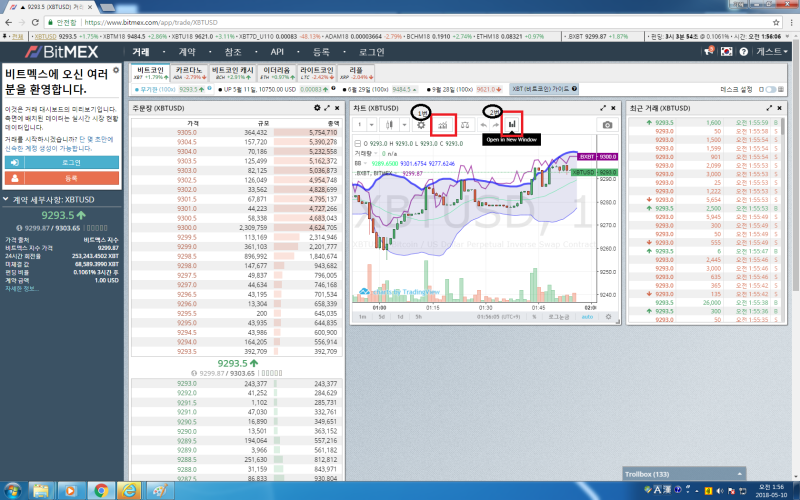Collapse contract details XBTUSD section
The height and width of the screenshot is (500, 800).
[x=6, y=199]
